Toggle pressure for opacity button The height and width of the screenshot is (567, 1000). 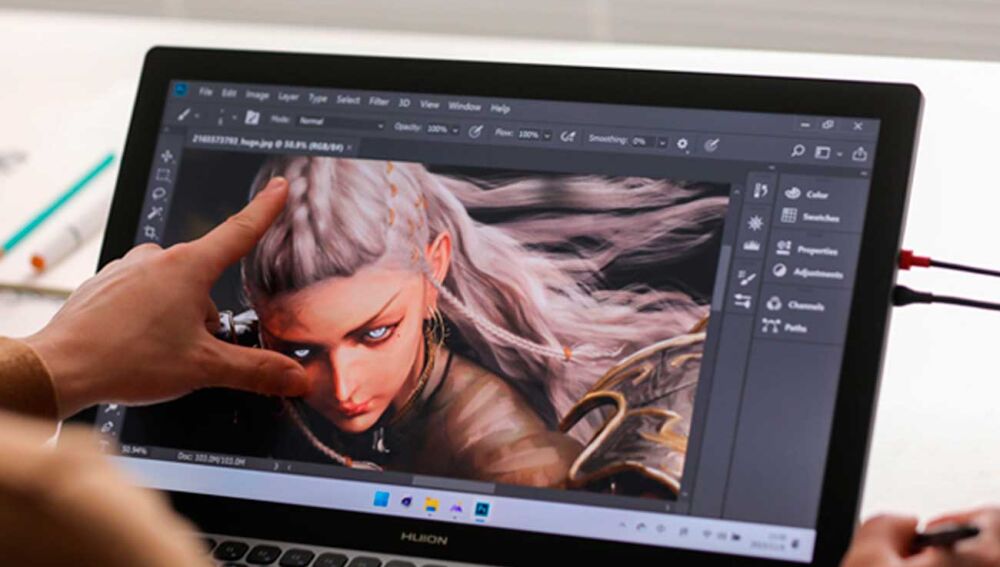pos(476,131)
